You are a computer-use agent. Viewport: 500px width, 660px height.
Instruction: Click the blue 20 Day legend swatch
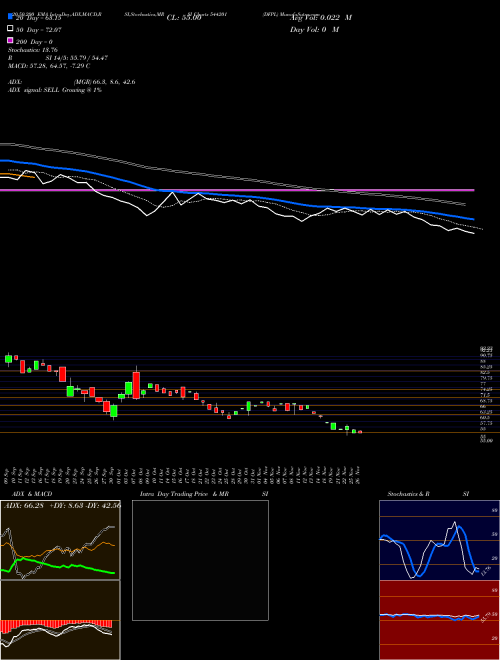tap(11, 16)
